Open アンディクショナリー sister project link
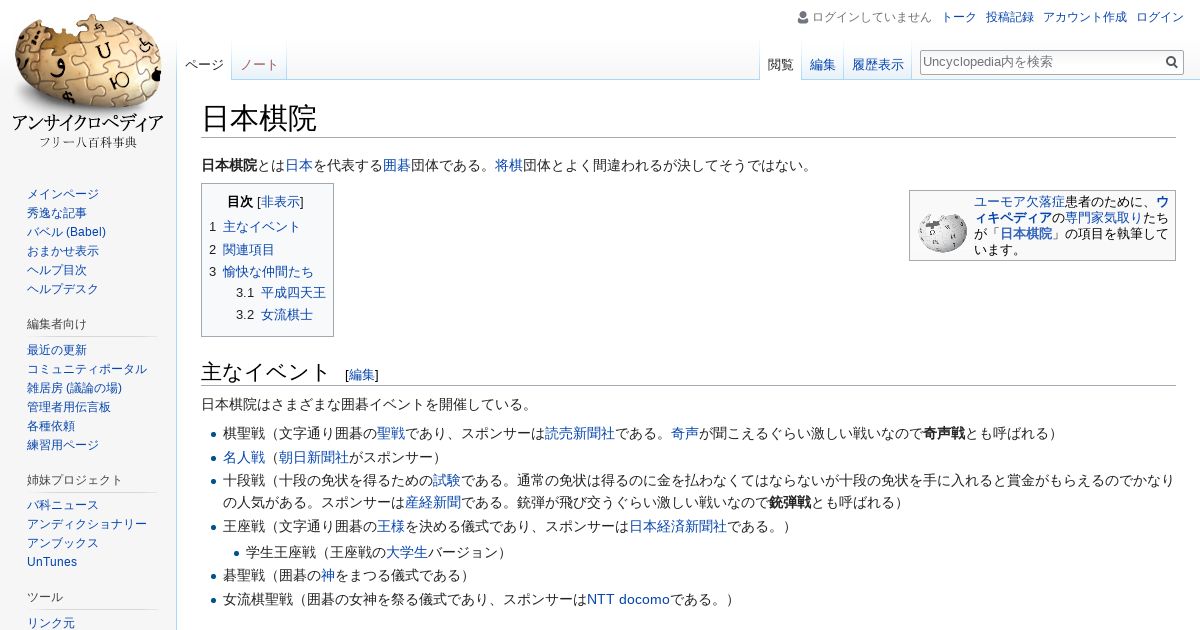The width and height of the screenshot is (1200, 630). click(x=87, y=524)
